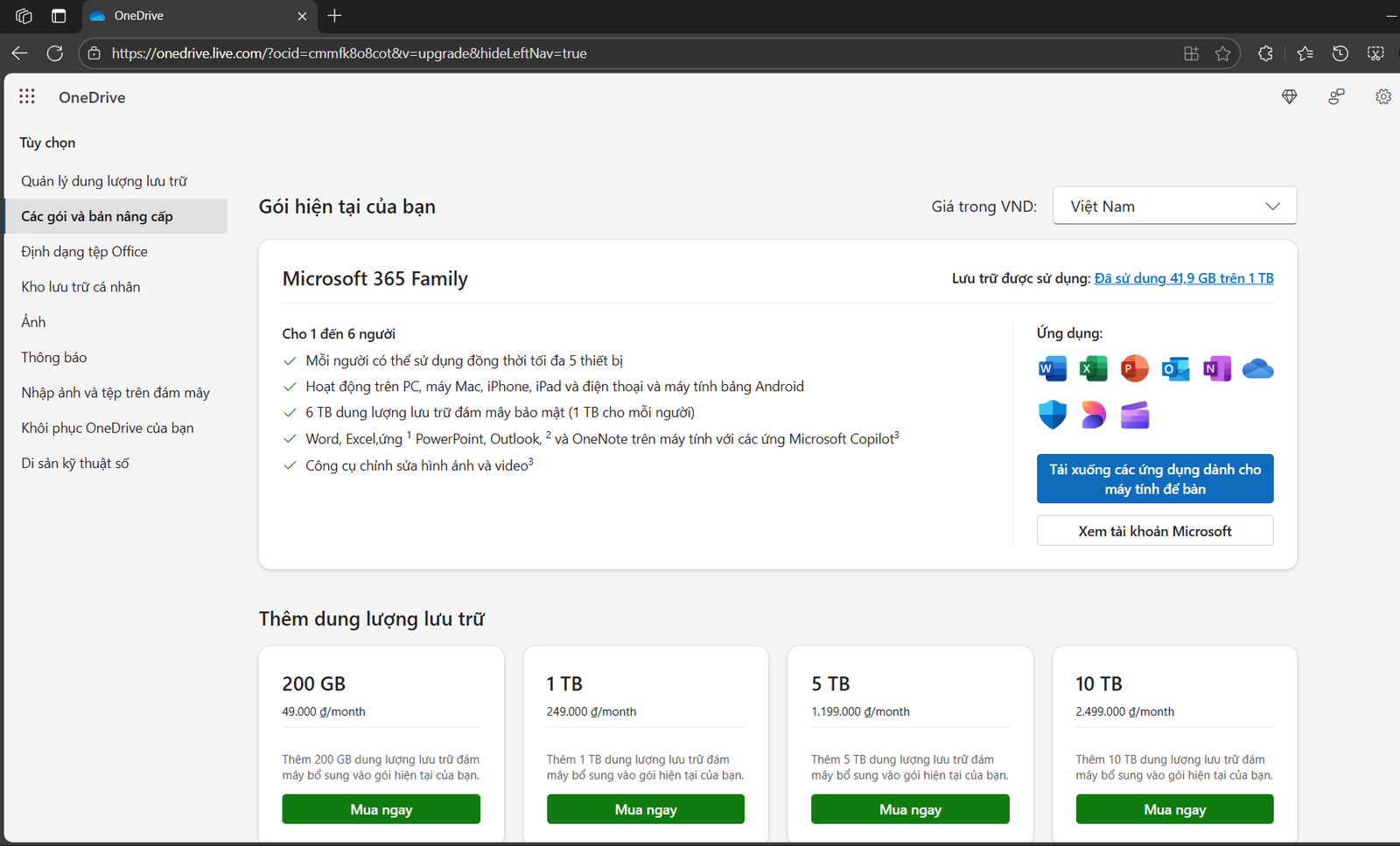Open browser history clock icon
Screen dimensions: 1400x846
pyautogui.click(x=1340, y=53)
